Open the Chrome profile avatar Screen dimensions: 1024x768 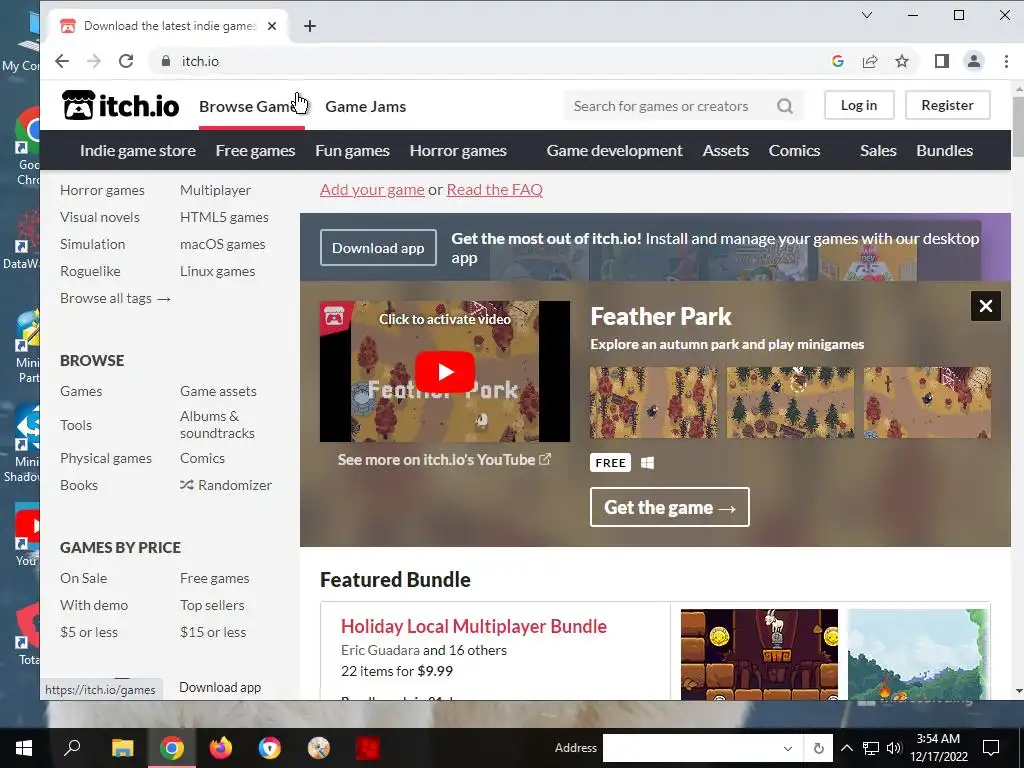coord(974,61)
